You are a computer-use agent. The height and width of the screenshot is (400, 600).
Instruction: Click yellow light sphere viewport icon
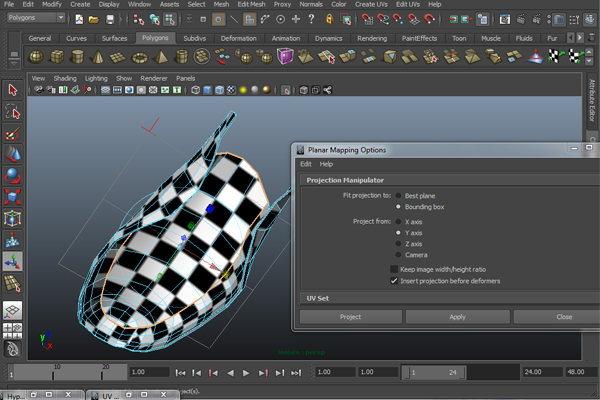tap(243, 90)
